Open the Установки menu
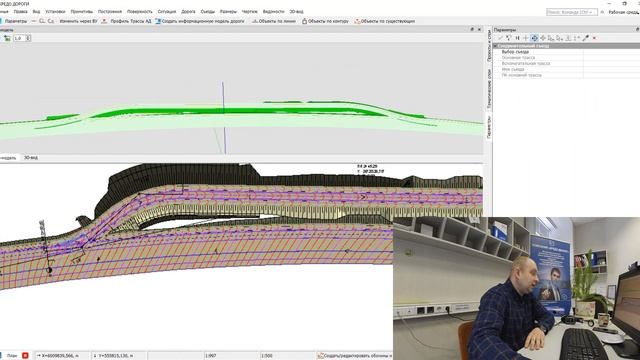 click(x=55, y=12)
